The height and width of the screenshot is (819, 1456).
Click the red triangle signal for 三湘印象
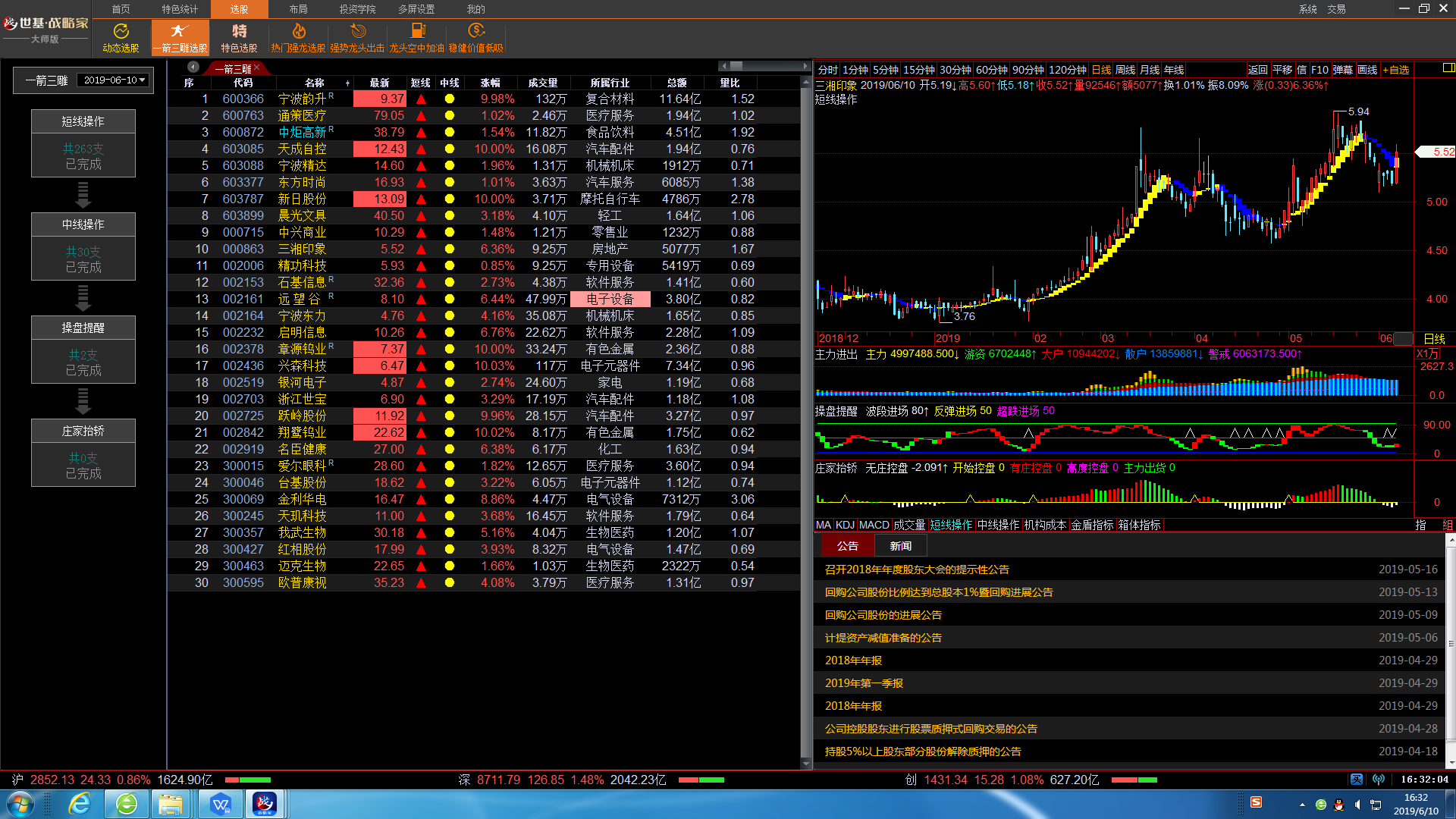421,249
